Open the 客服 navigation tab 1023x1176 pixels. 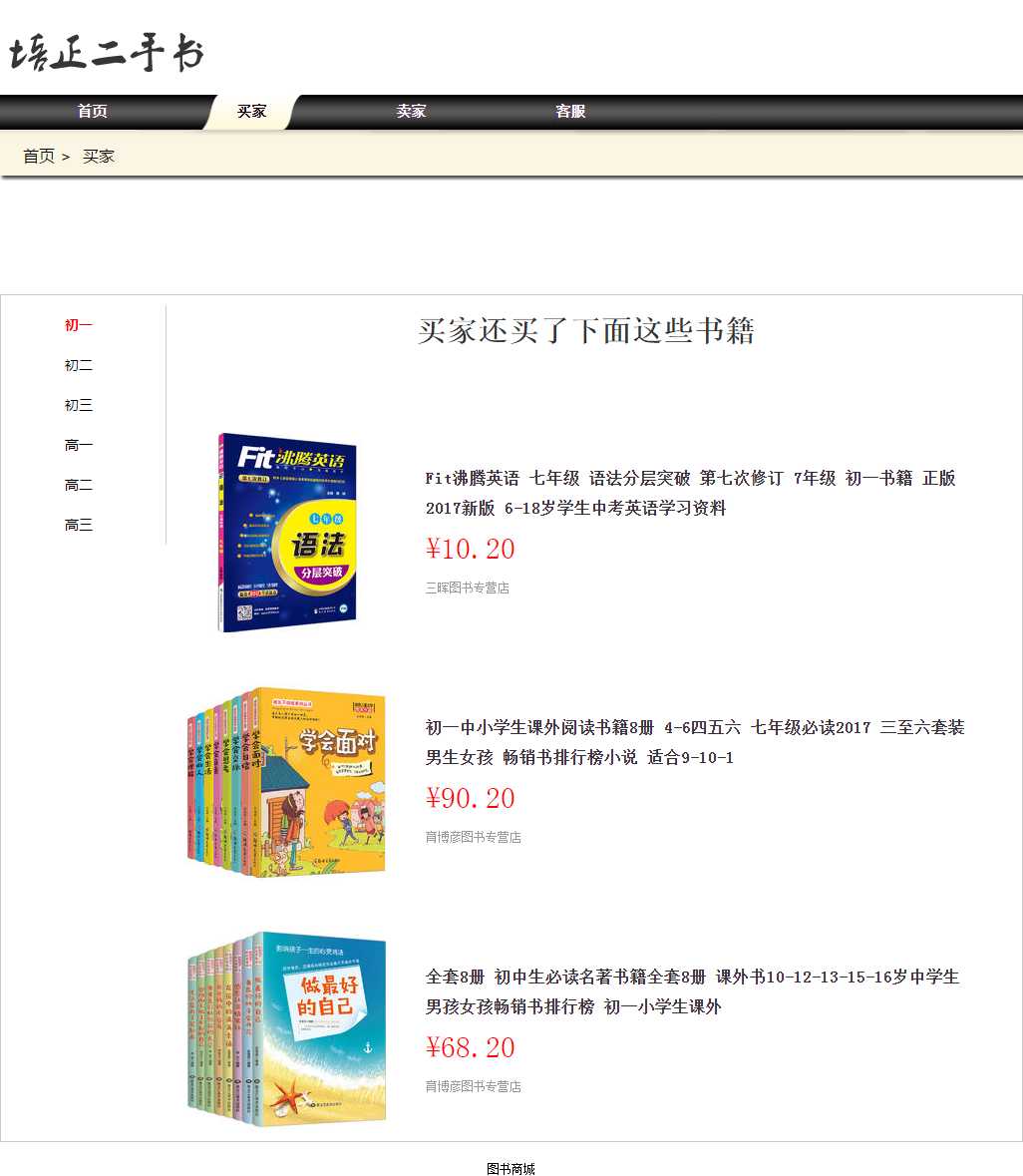click(570, 112)
